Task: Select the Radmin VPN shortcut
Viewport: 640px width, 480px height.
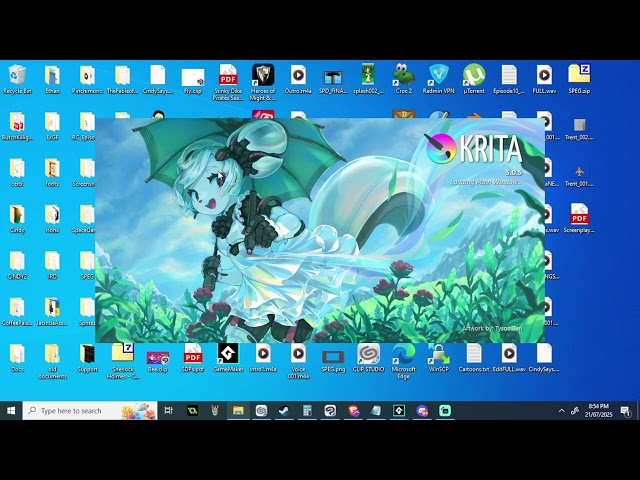Action: [438, 79]
